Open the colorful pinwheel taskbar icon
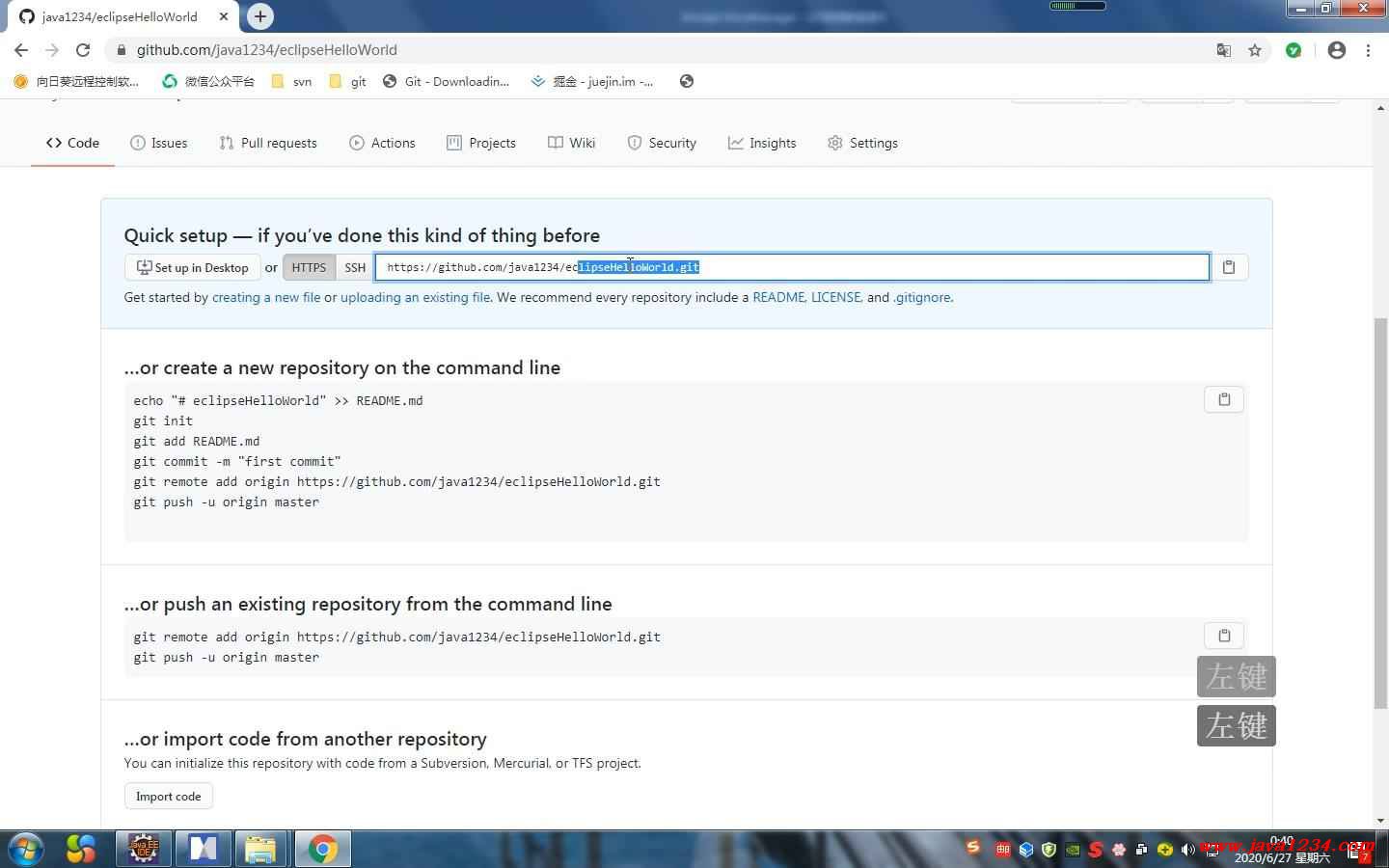1389x868 pixels. pyautogui.click(x=81, y=849)
